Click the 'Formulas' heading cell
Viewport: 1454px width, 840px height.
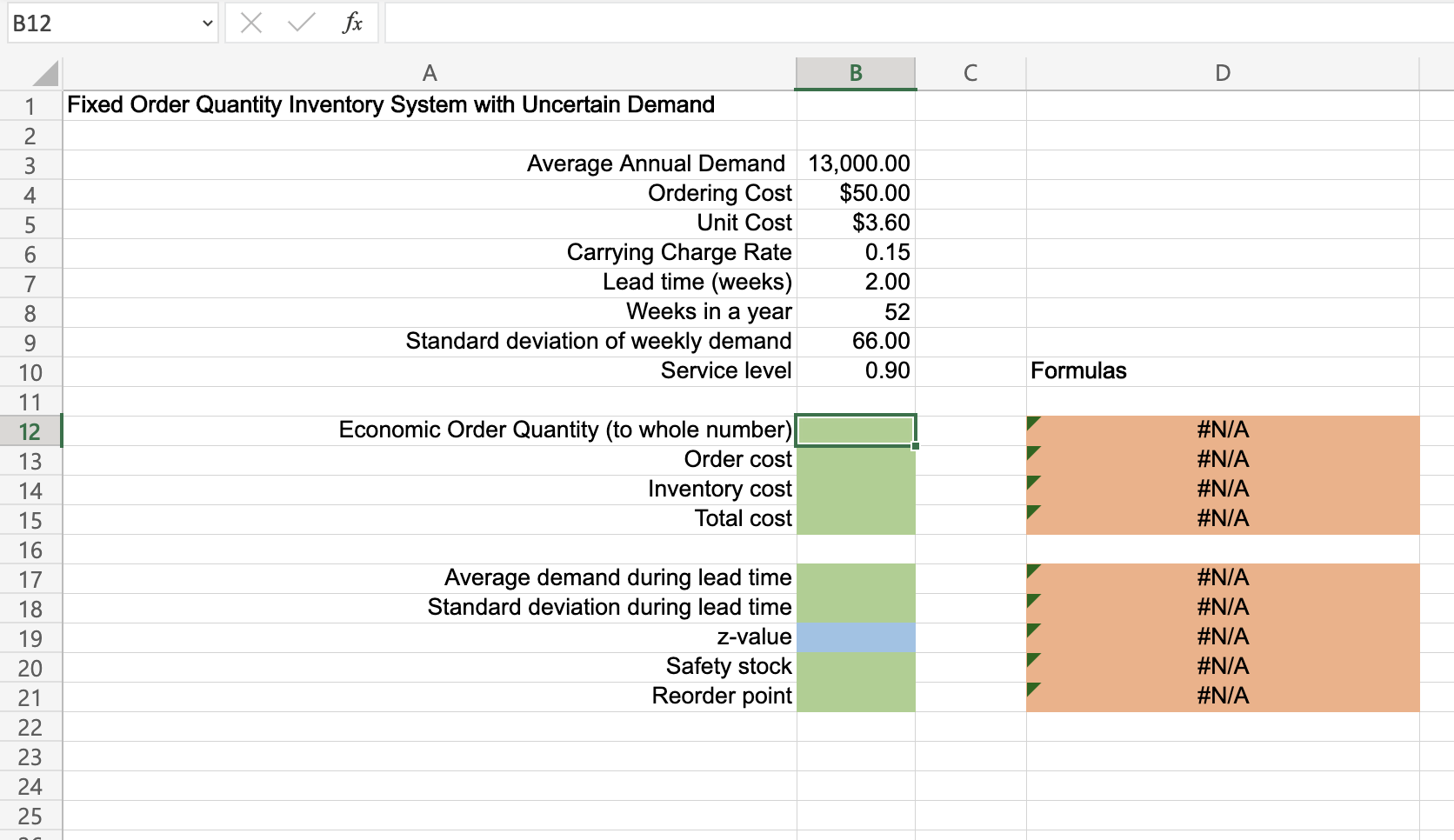(1223, 371)
